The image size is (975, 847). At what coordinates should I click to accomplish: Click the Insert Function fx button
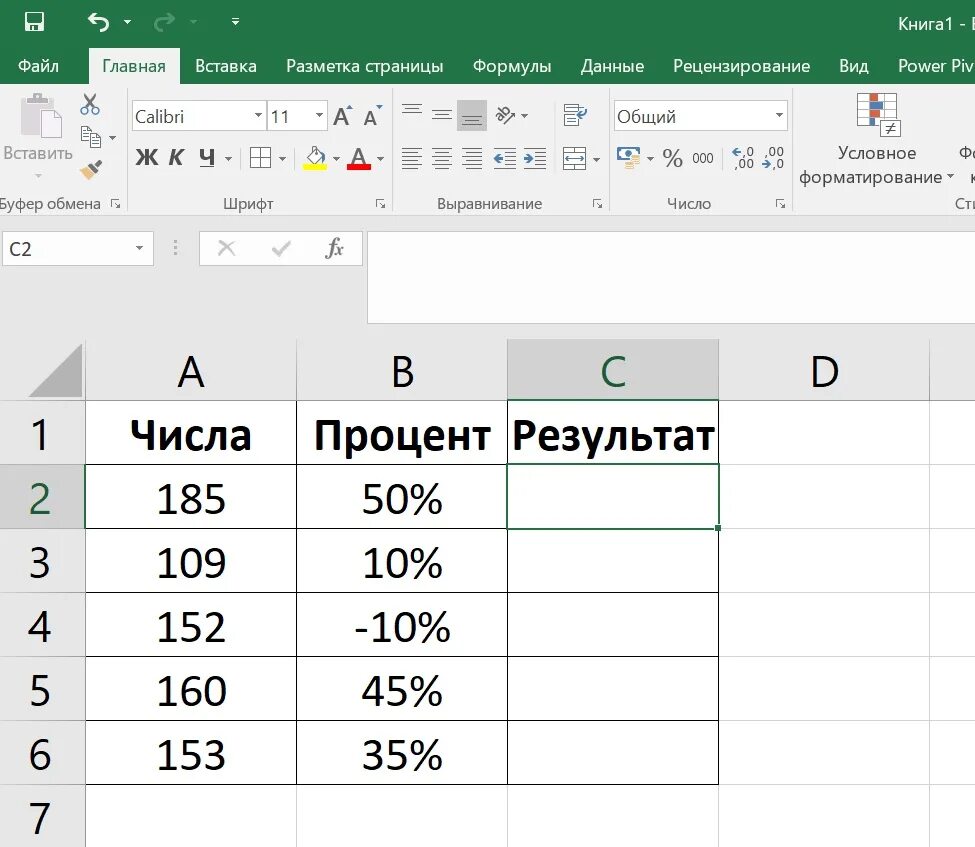335,249
